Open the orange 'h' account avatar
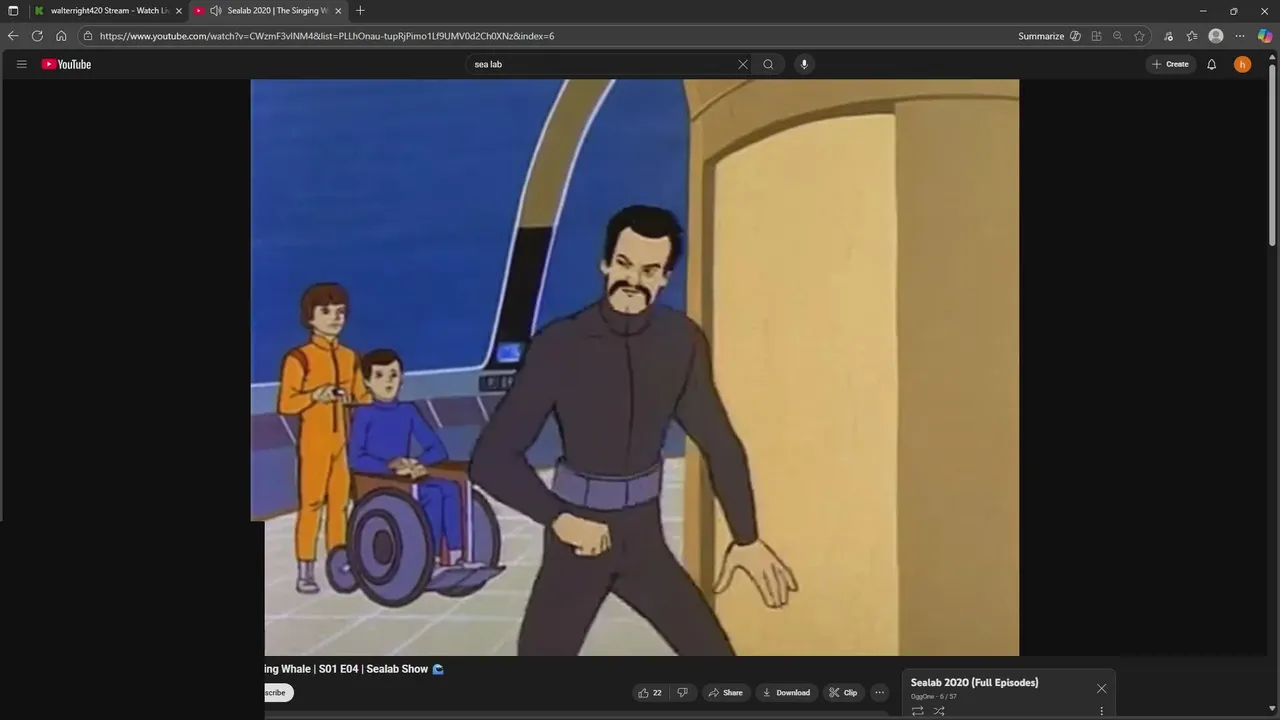1280x720 pixels. pos(1242,64)
